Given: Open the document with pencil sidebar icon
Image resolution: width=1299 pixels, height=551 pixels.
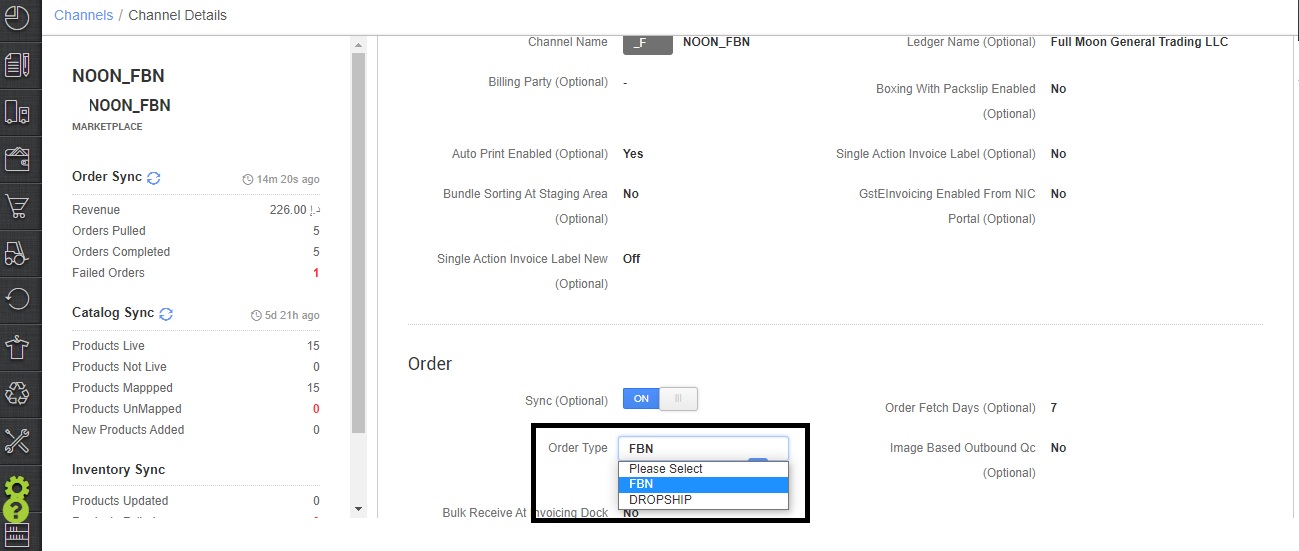Looking at the screenshot, I should click(x=17, y=64).
